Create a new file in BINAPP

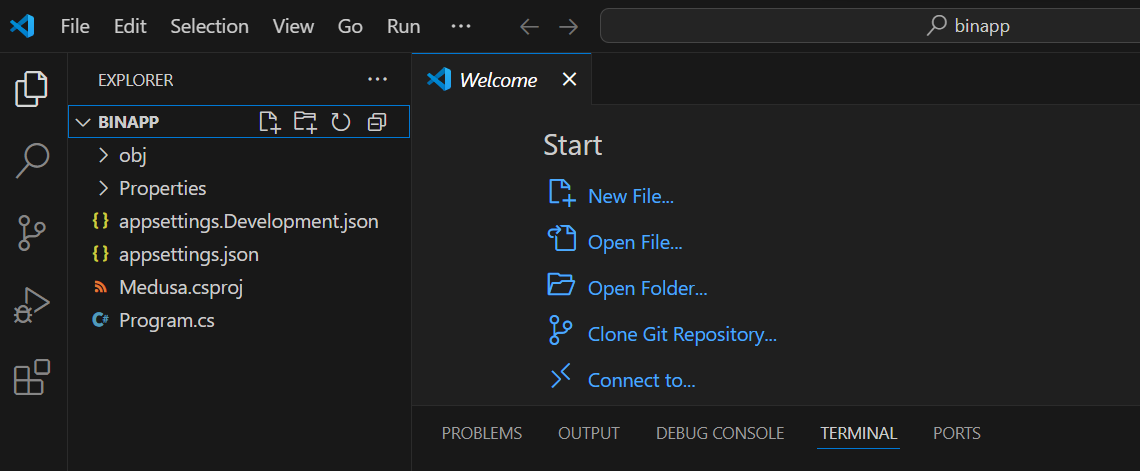[x=270, y=122]
